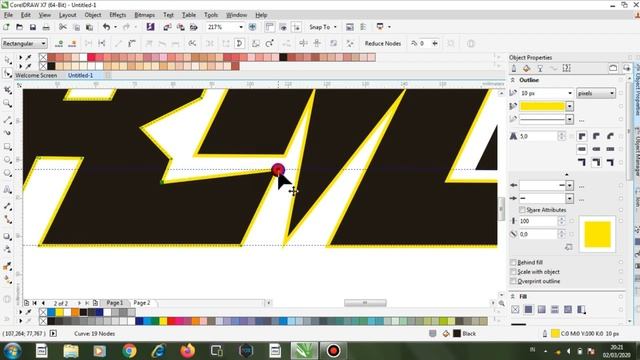This screenshot has width=640, height=360.
Task: Cut selection using the scissors icon
Action: [x=62, y=27]
